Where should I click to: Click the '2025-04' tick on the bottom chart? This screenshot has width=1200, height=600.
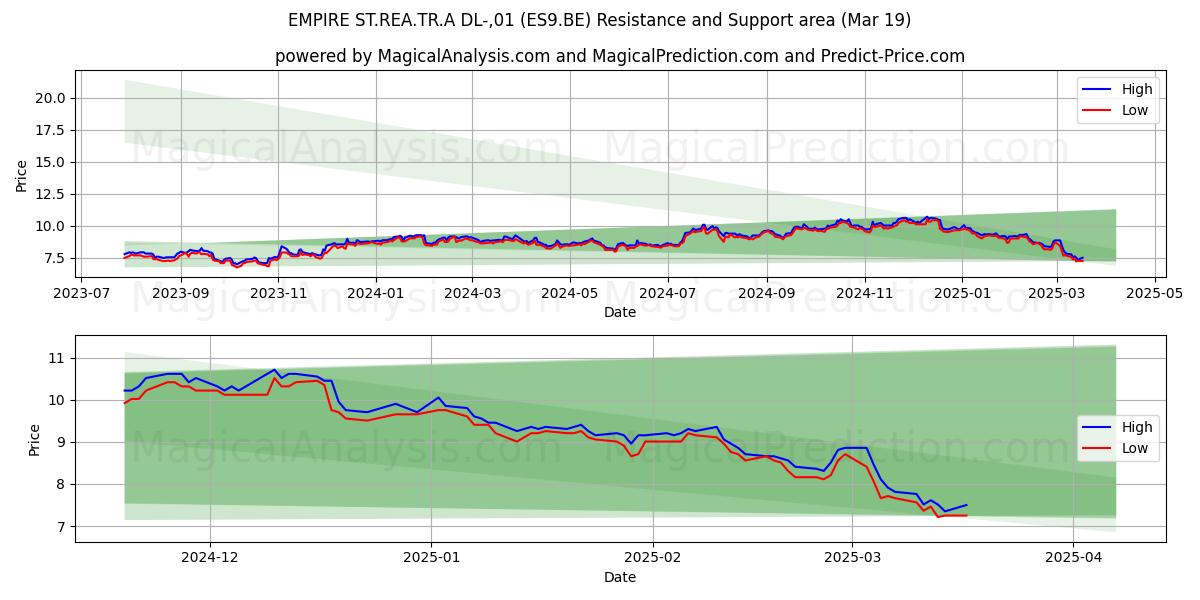(1073, 558)
